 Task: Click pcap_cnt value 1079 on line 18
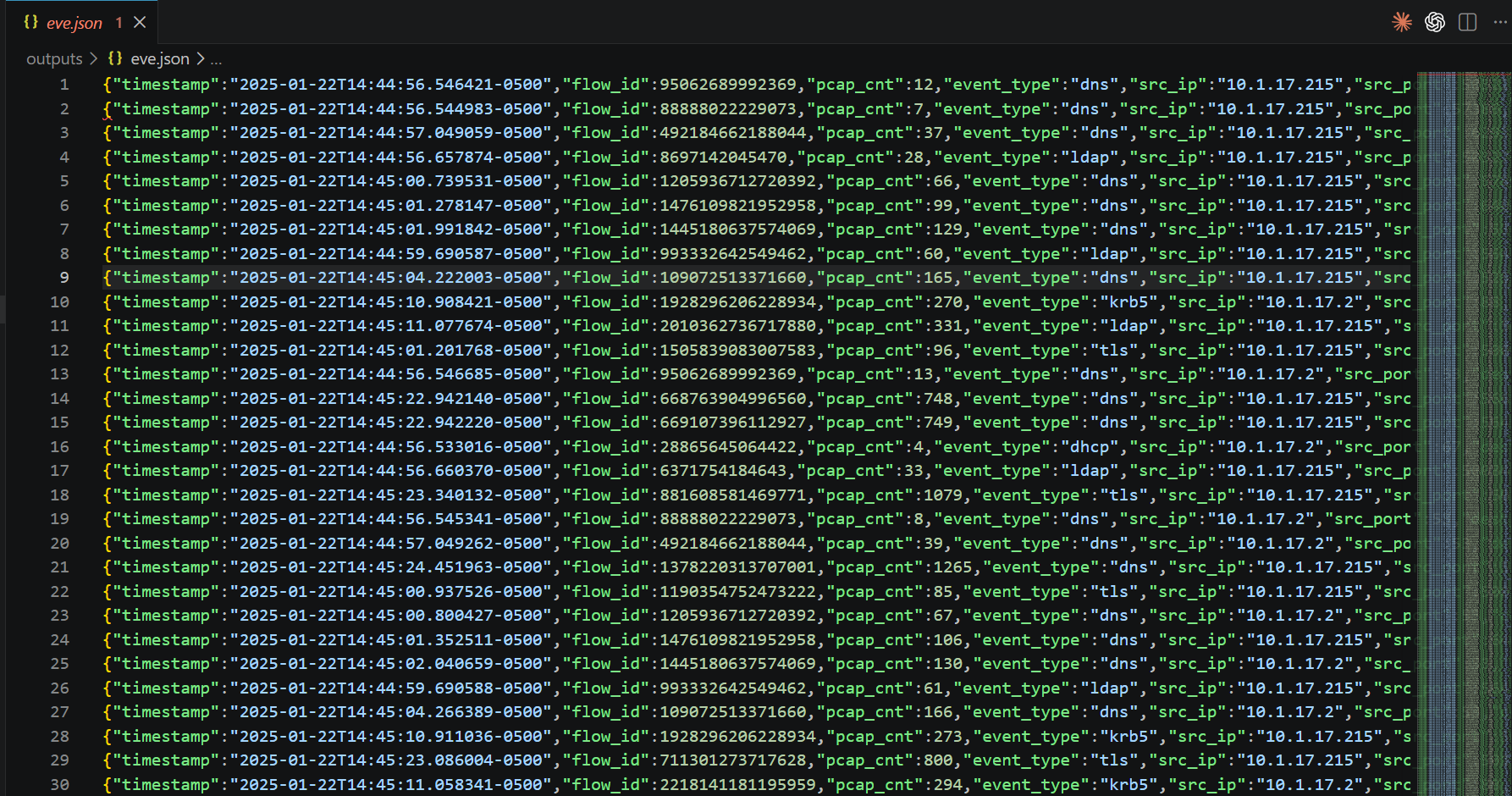(x=944, y=495)
